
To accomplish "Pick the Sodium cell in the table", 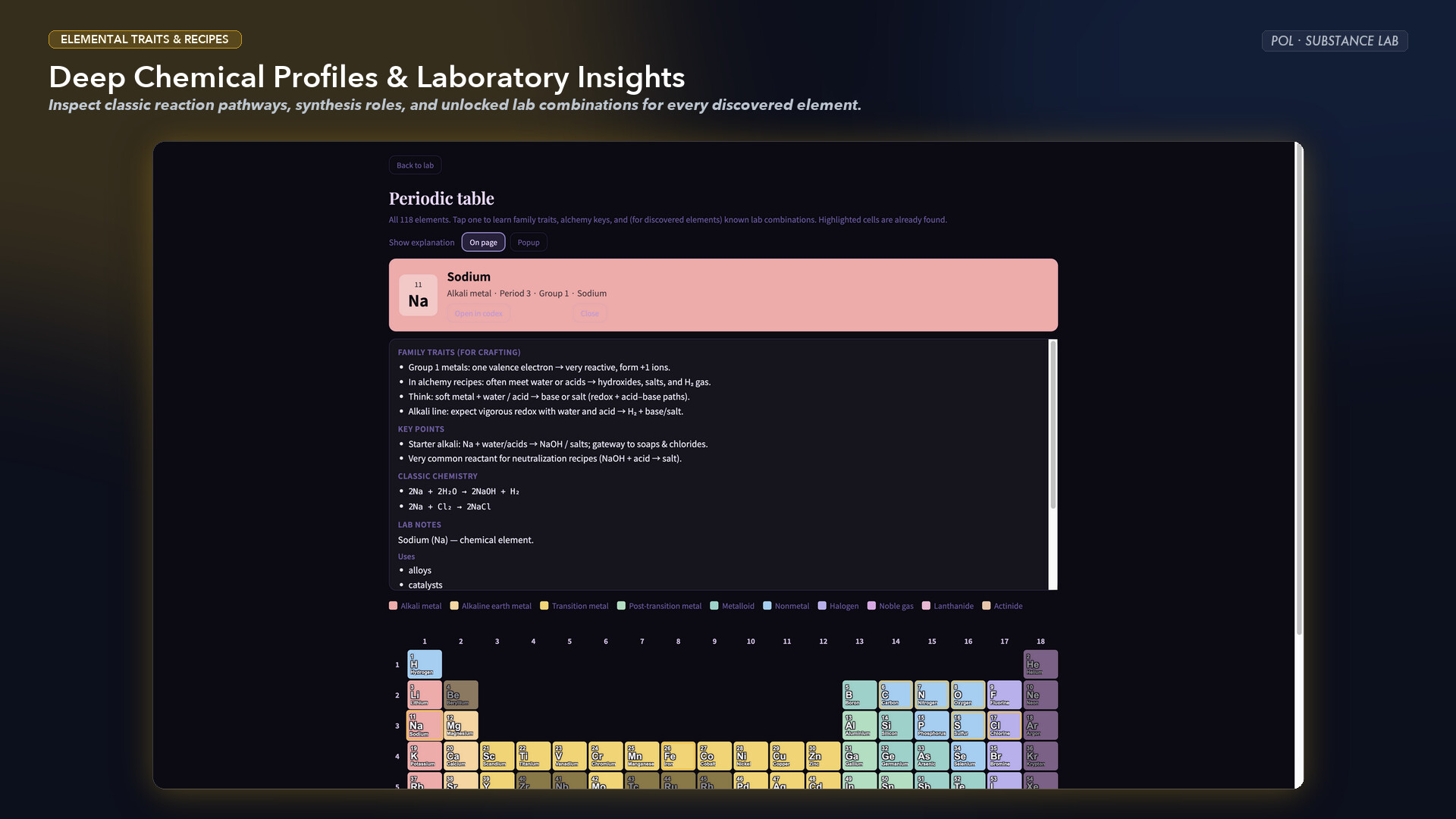I will (425, 726).
